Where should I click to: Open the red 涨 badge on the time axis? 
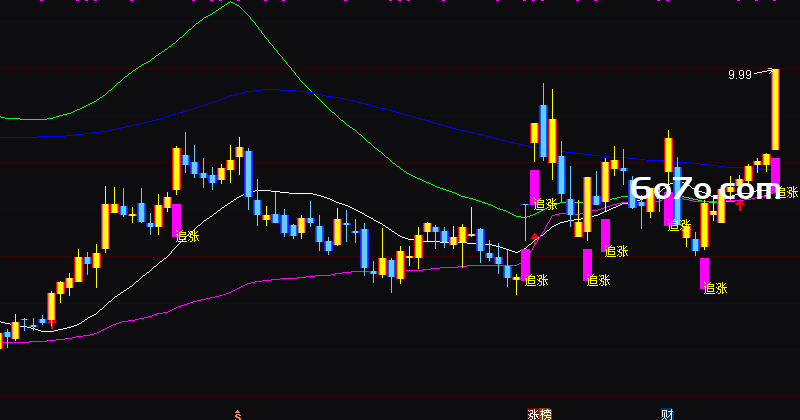(x=533, y=414)
